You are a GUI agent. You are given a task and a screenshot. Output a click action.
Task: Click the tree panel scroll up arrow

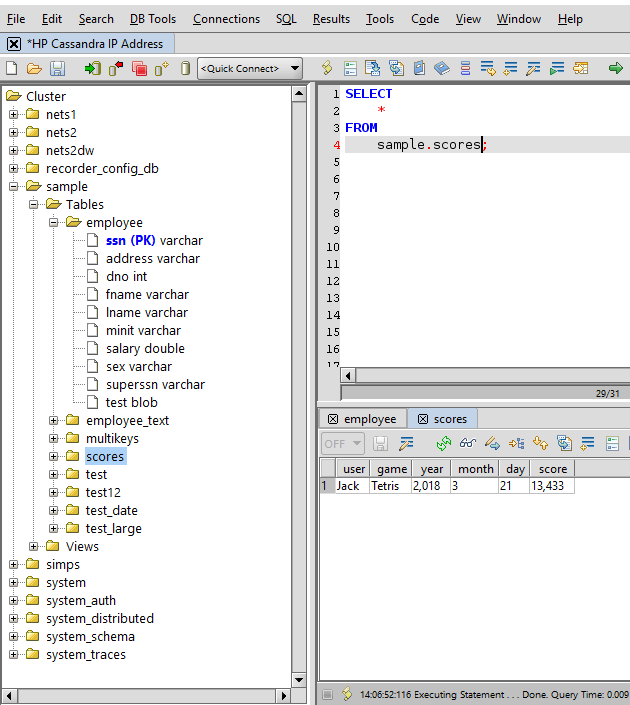pos(299,94)
